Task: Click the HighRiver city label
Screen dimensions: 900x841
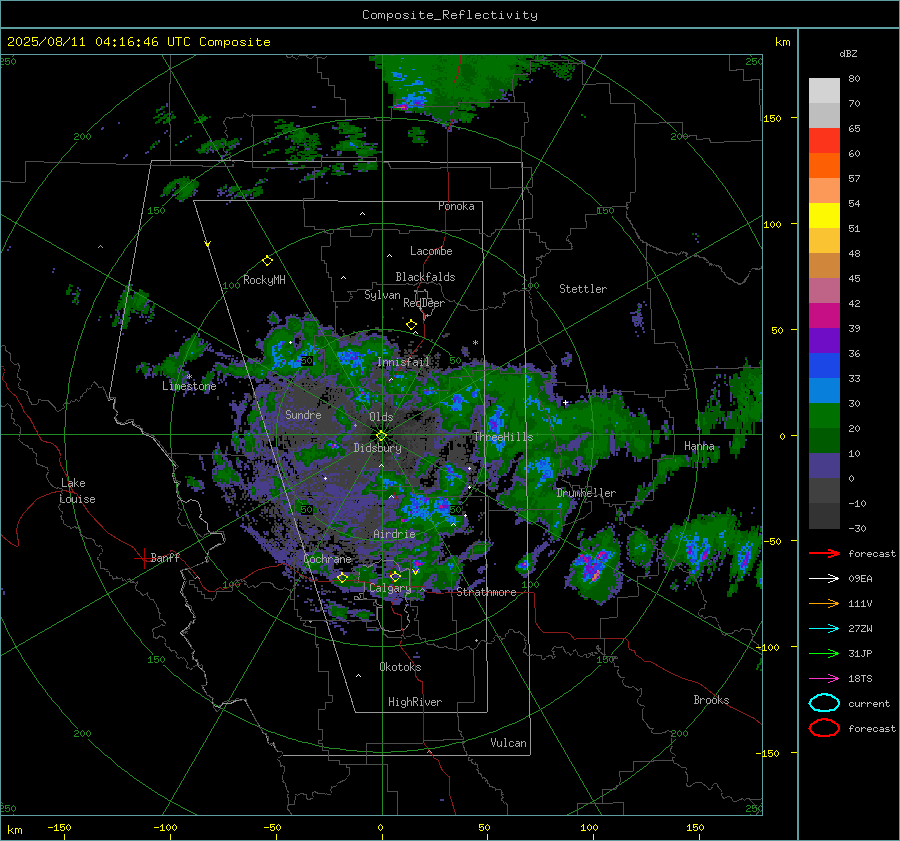Action: coord(415,702)
